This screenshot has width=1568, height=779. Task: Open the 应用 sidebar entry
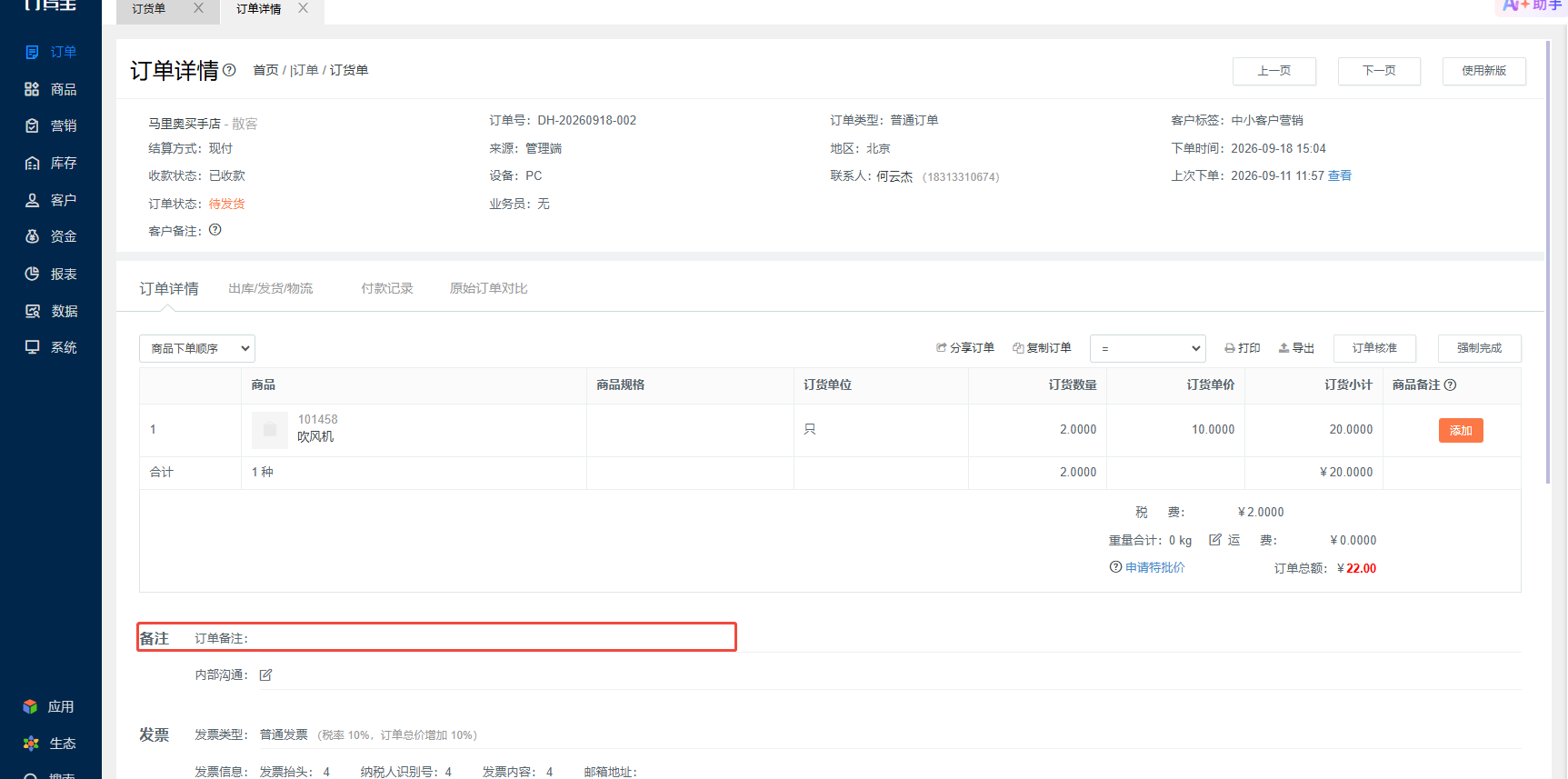coord(49,706)
